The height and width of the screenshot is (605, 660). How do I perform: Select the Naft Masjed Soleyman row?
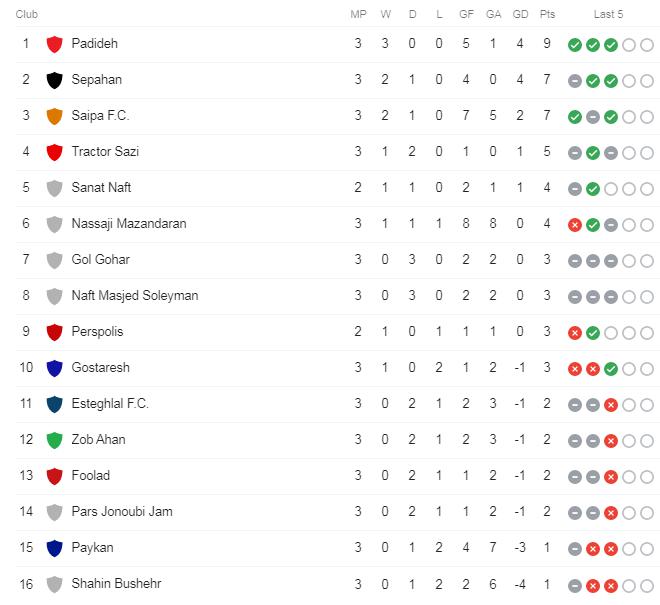[135, 296]
